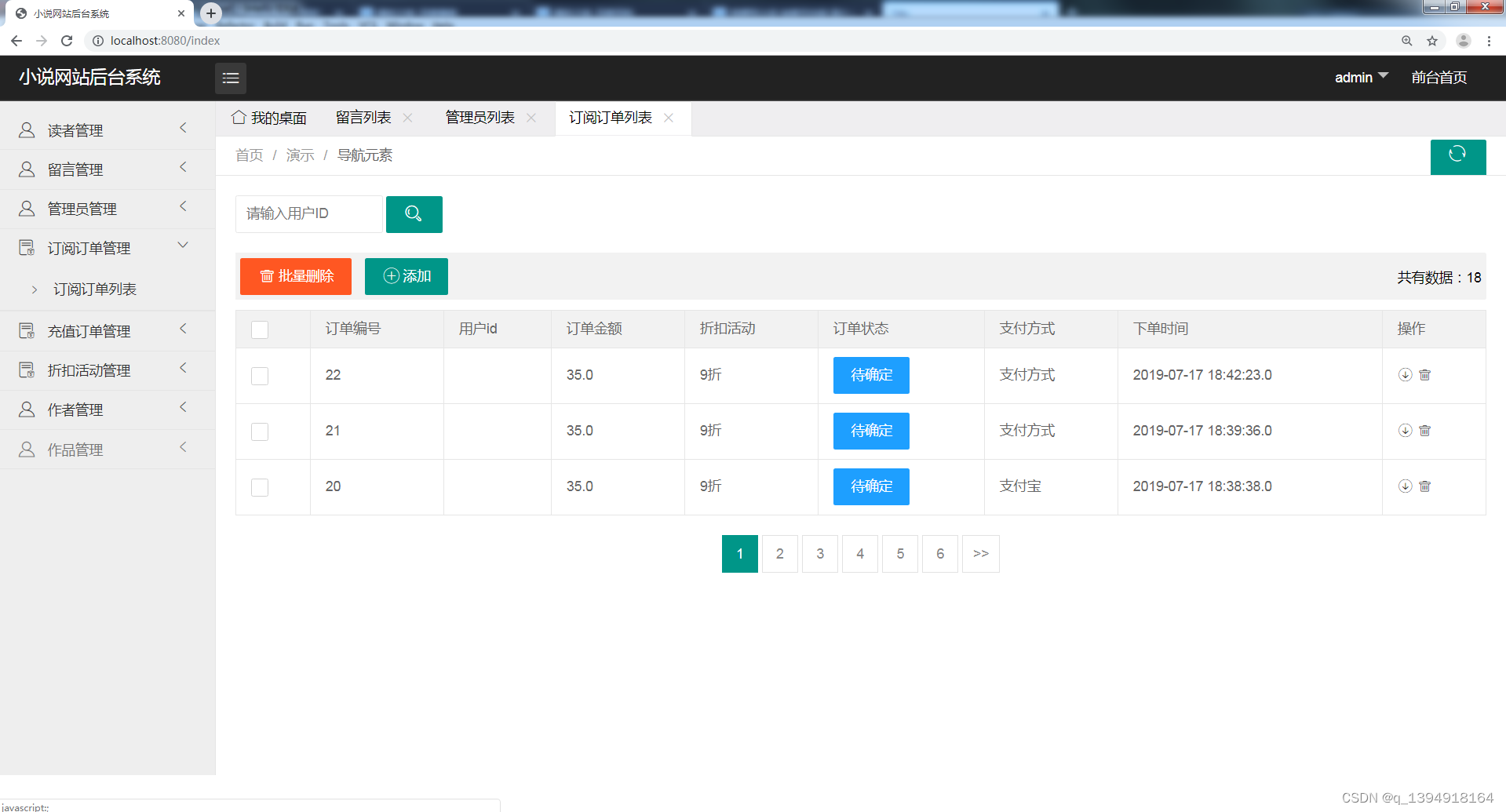Click the browser address bar URL
The image size is (1506, 812).
tap(166, 41)
